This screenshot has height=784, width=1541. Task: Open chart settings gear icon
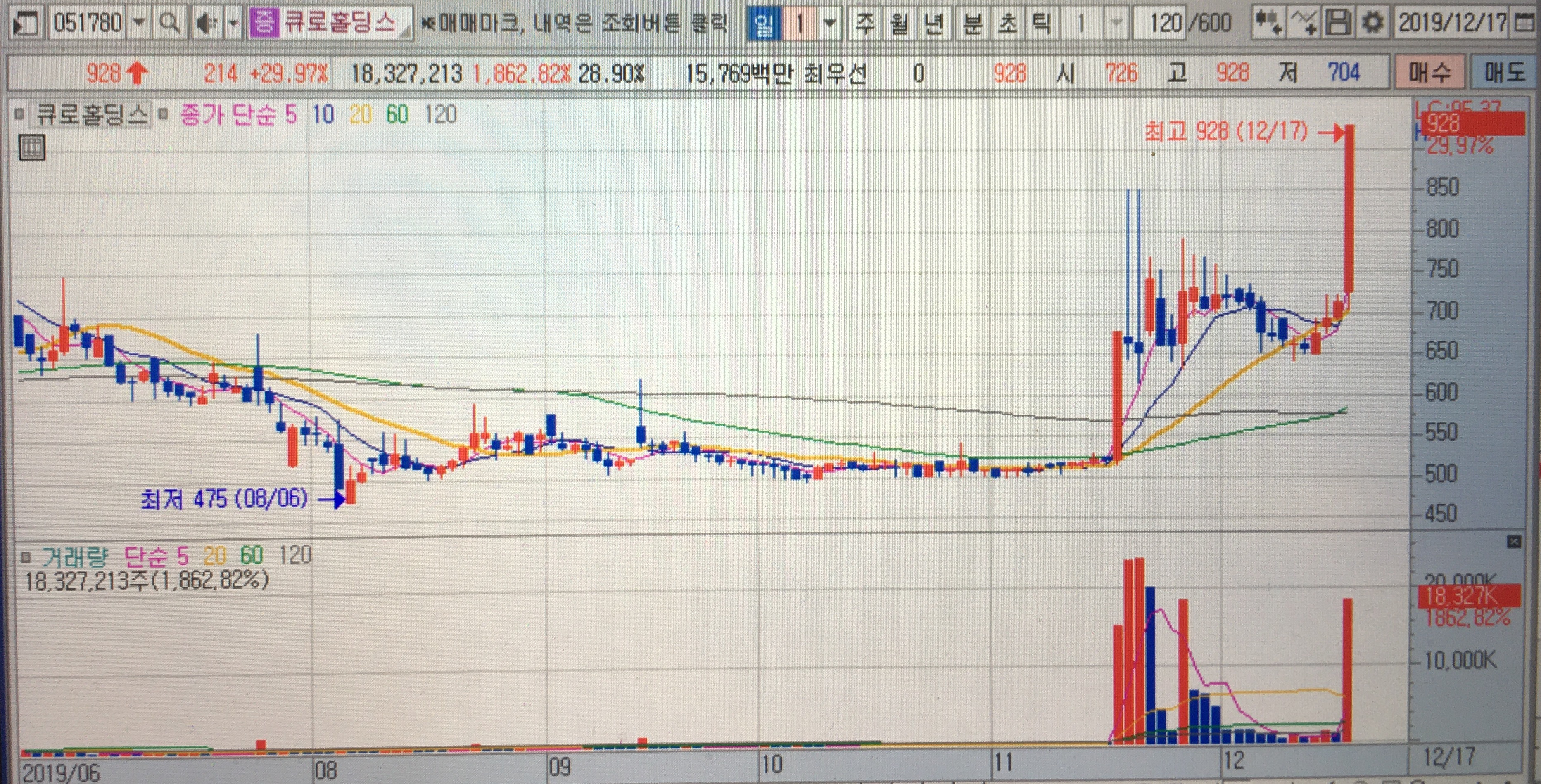point(1373,23)
